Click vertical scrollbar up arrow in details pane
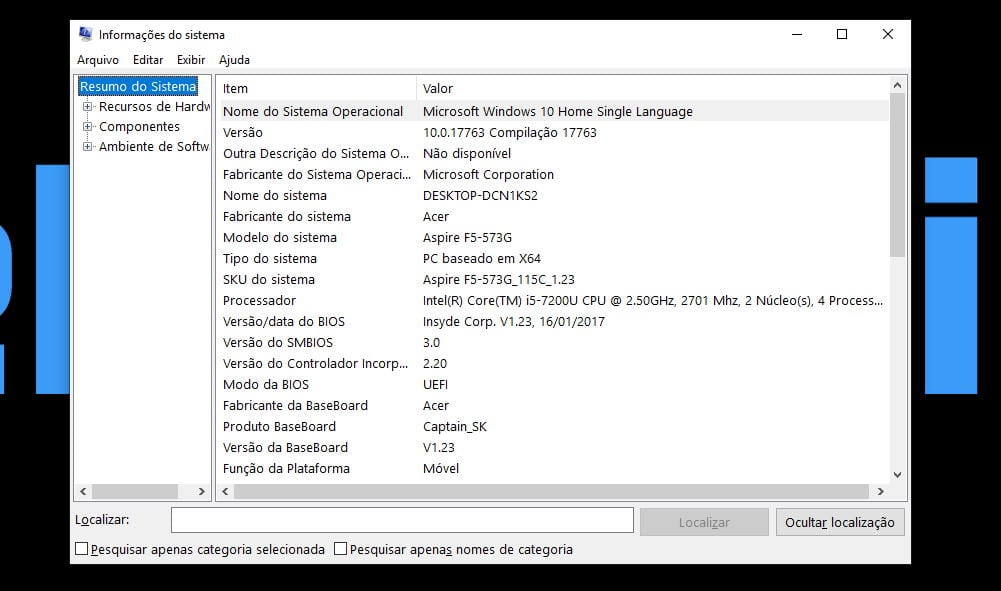The image size is (1001, 591). tap(898, 85)
